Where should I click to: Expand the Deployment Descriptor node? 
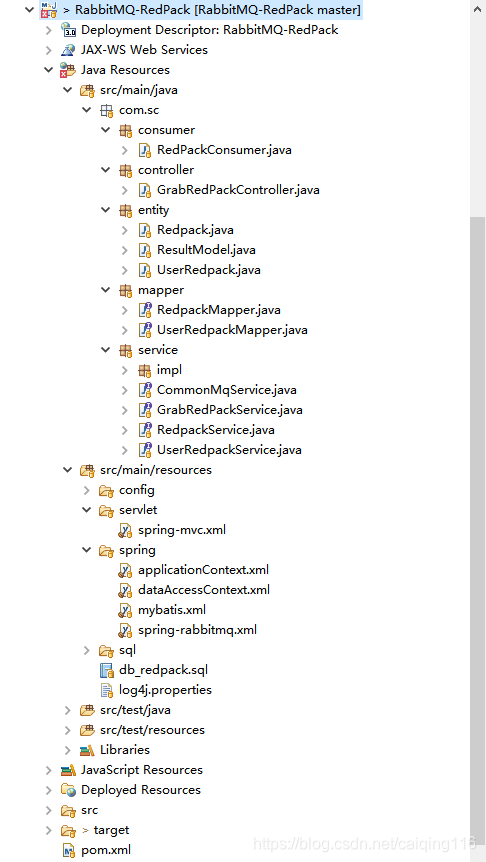(49, 30)
